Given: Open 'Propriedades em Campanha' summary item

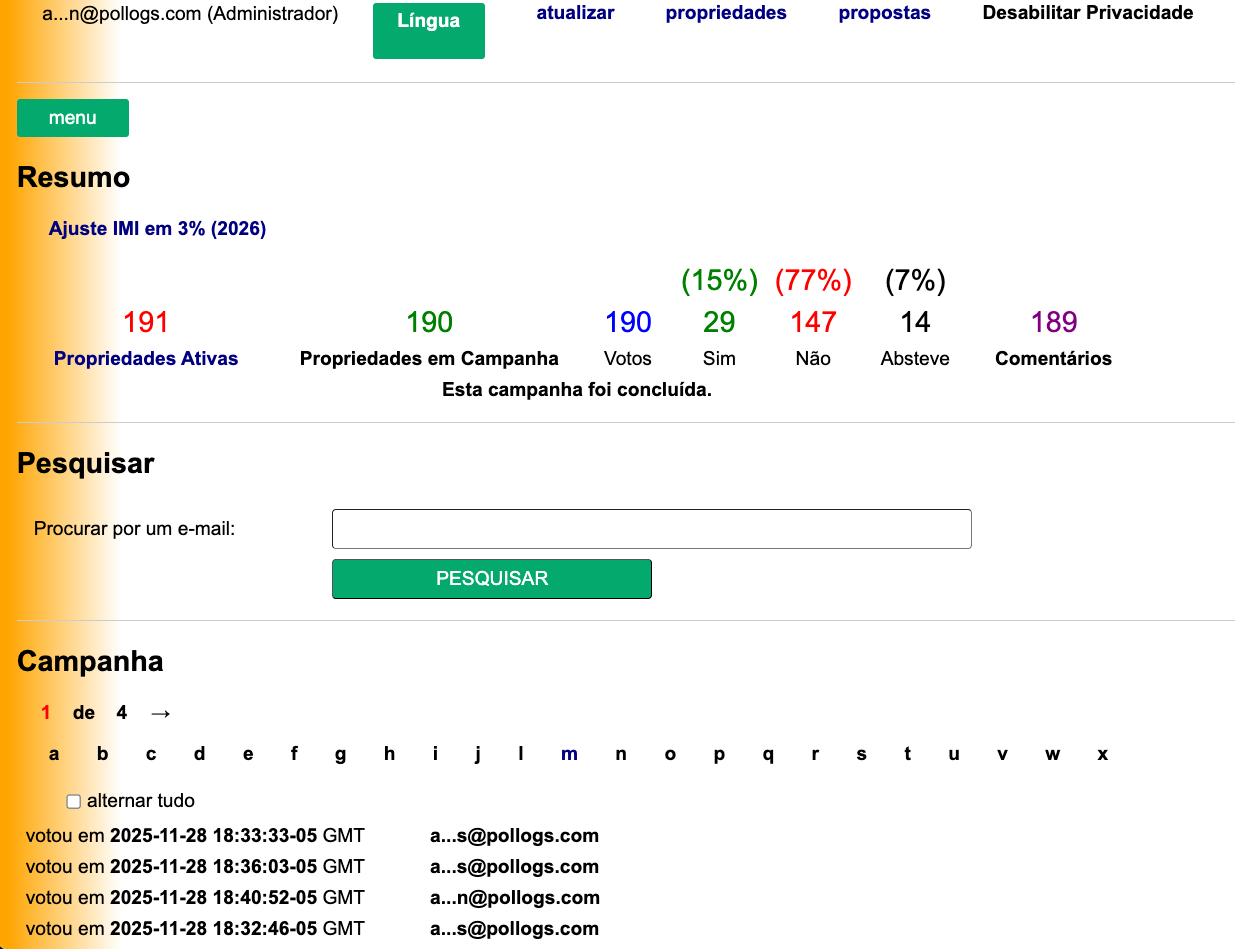Looking at the screenshot, I should point(429,359).
